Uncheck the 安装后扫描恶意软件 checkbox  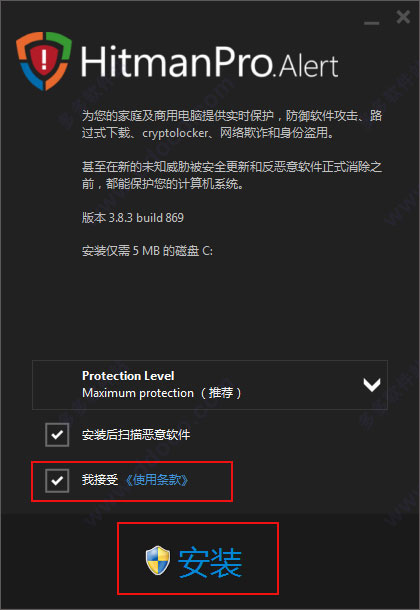(57, 435)
